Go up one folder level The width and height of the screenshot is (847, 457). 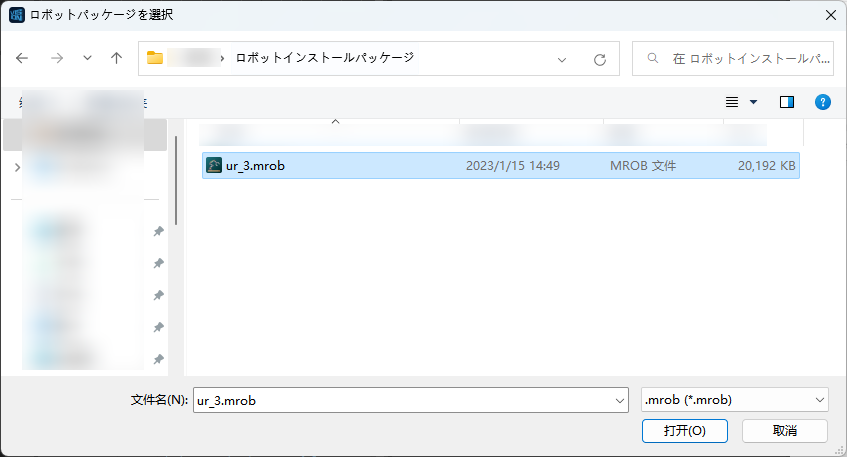coord(116,58)
